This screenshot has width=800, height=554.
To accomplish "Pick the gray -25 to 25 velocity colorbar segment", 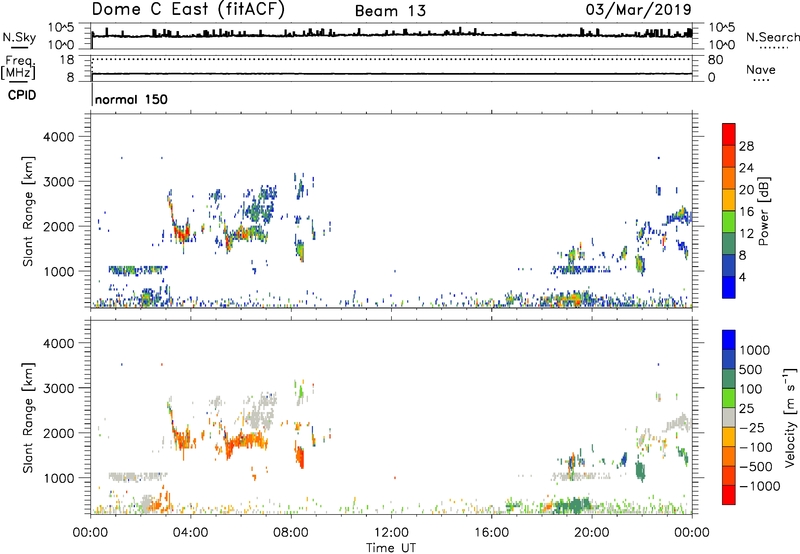I will [x=729, y=417].
